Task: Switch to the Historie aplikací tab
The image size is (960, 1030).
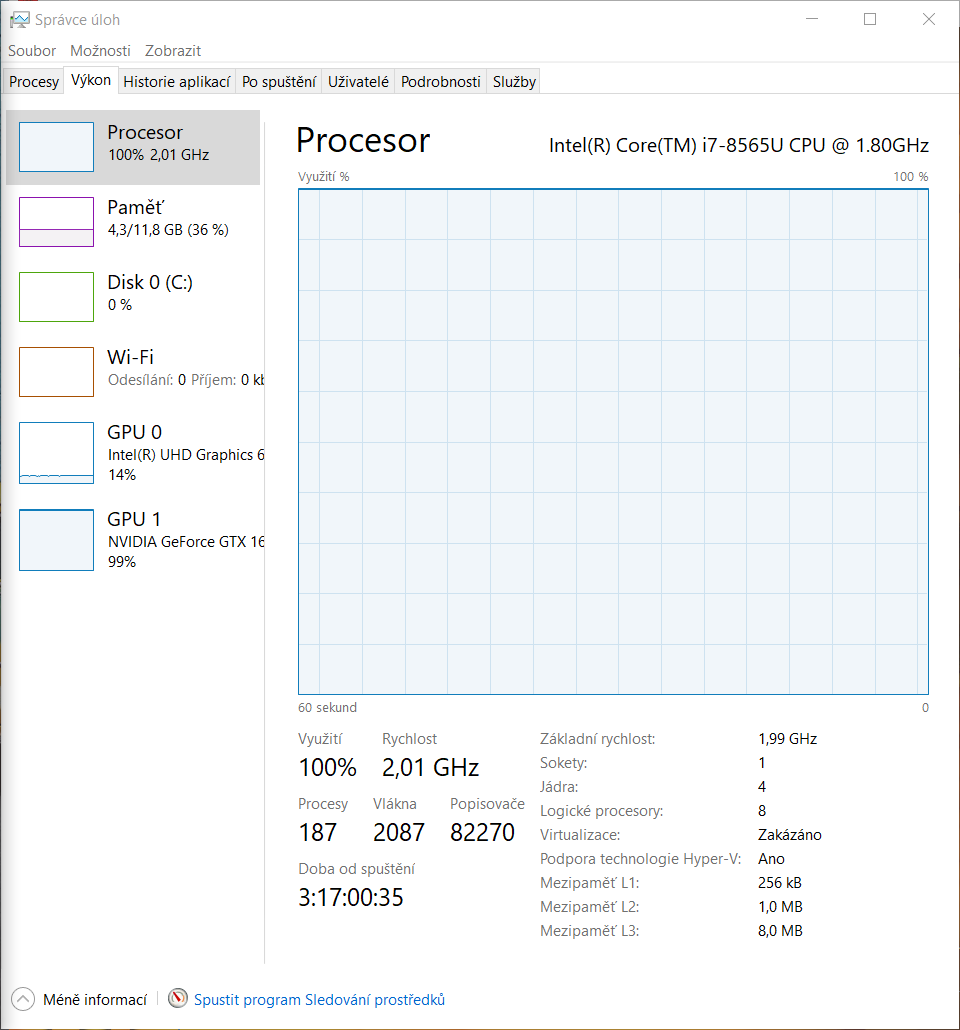Action: pos(177,82)
